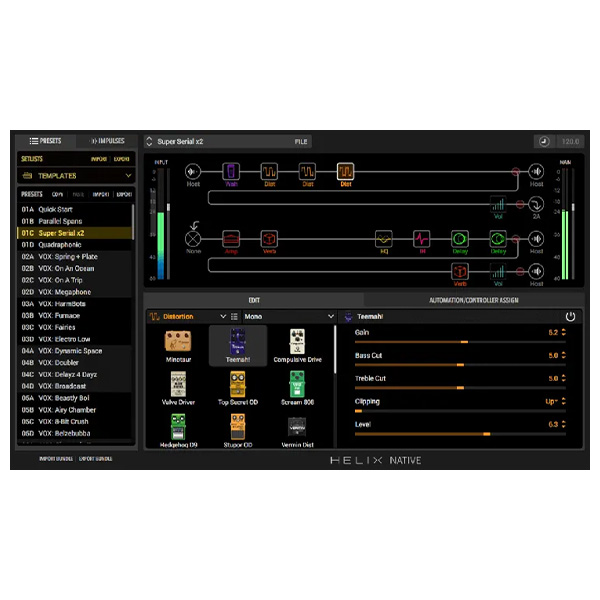Choose the Teemah! pedal model
The image size is (600, 600).
pos(238,346)
